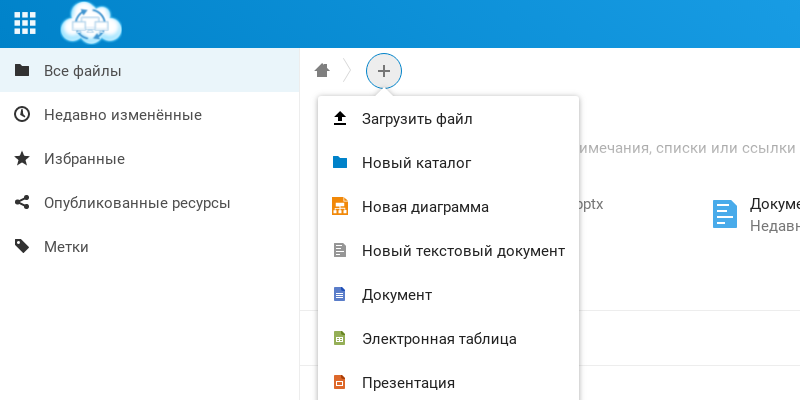The width and height of the screenshot is (800, 400).
Task: Go to home folder breadcrumb icon
Action: (322, 70)
